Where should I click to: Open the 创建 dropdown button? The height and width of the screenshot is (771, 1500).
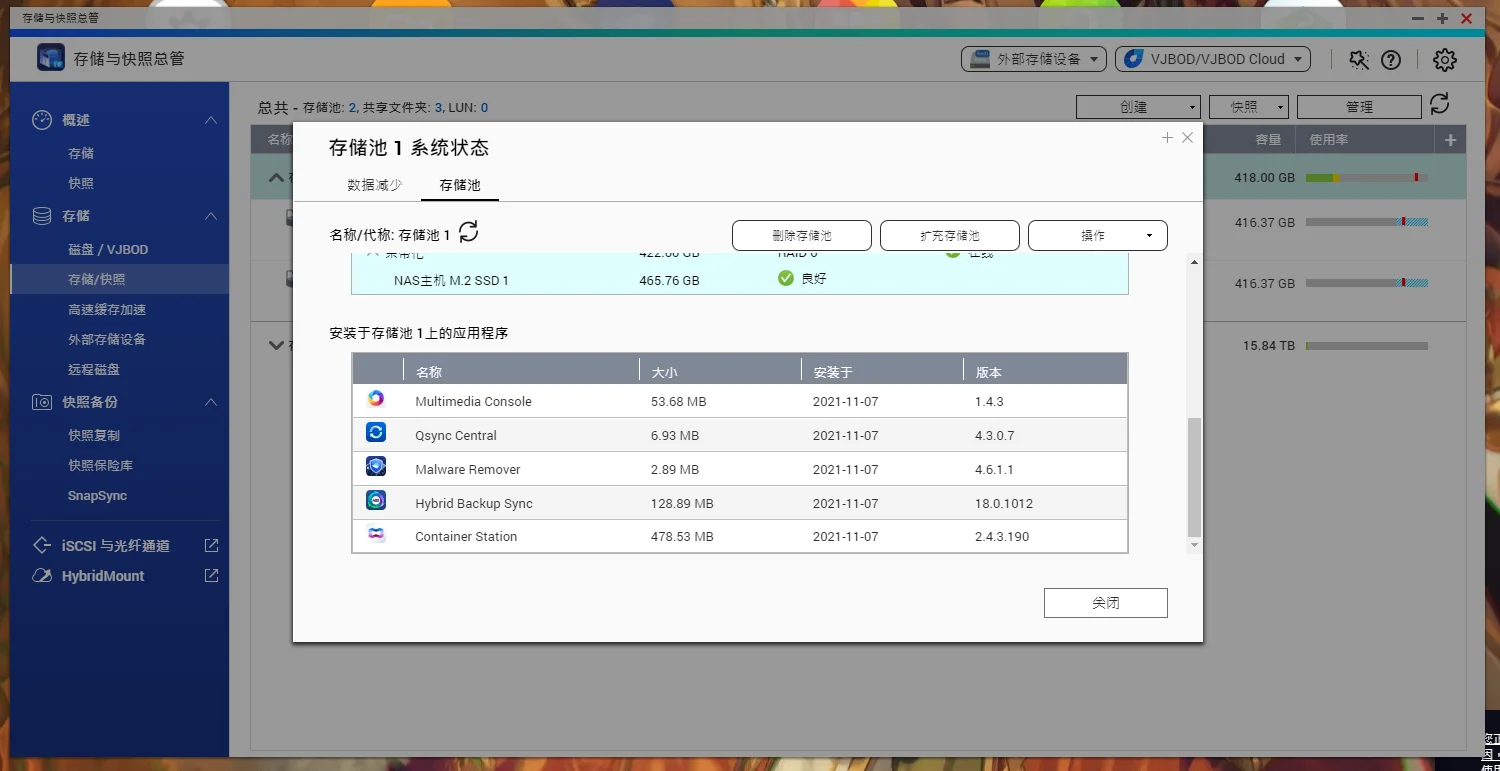(x=1138, y=107)
